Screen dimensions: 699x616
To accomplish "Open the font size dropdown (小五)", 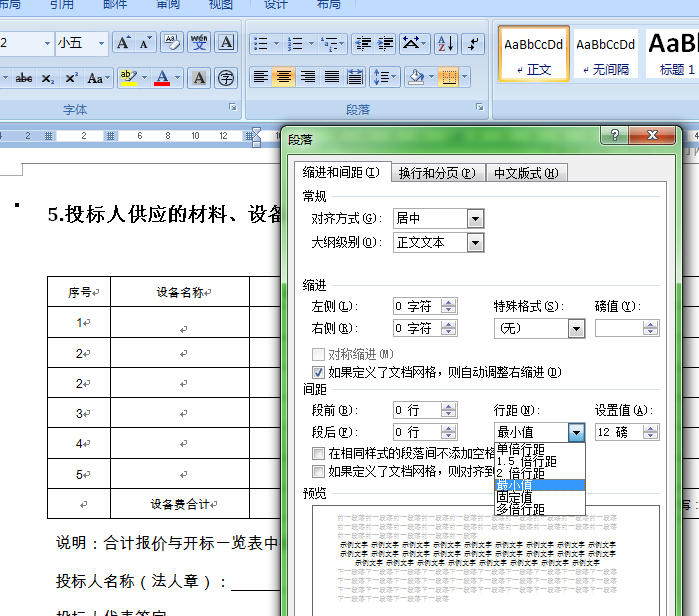I will tap(102, 43).
